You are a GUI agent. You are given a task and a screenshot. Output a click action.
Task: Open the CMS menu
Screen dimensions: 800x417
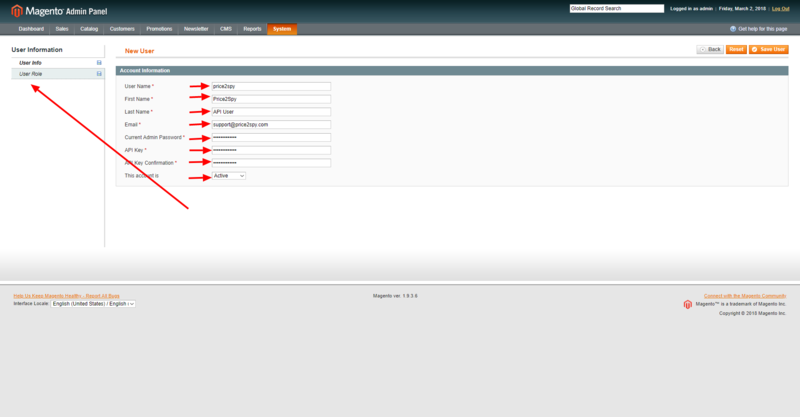(x=226, y=29)
